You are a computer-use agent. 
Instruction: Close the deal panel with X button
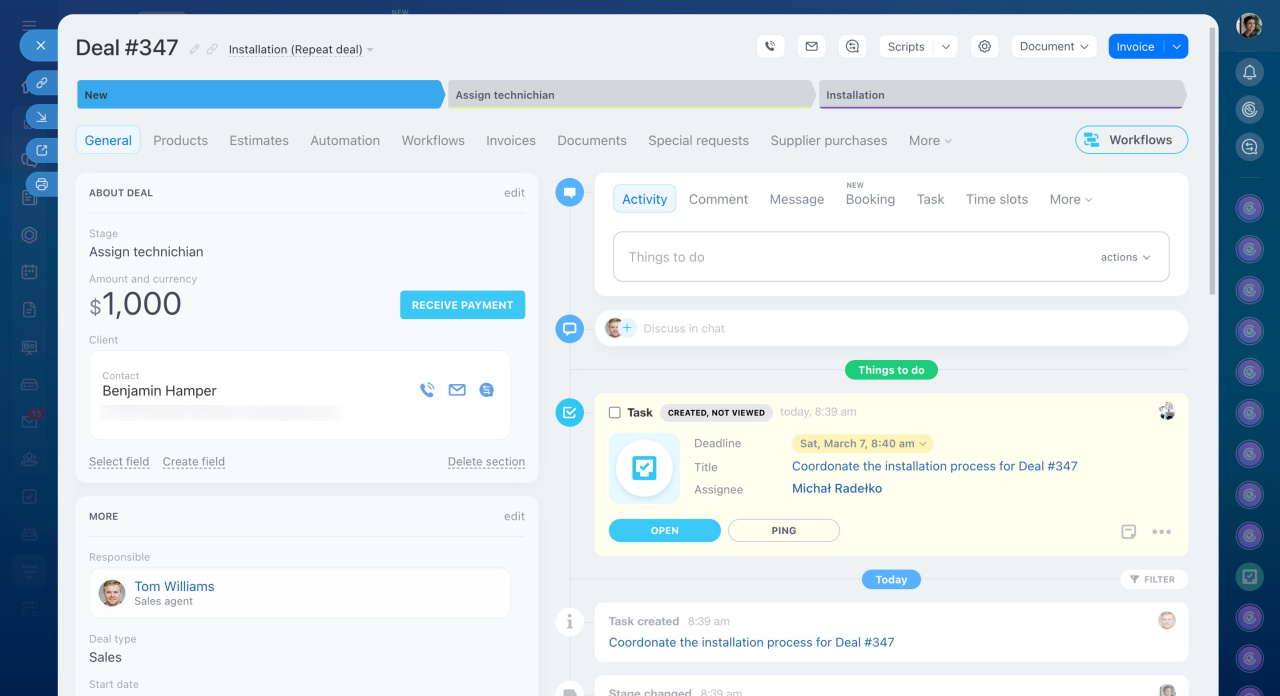coord(40,45)
